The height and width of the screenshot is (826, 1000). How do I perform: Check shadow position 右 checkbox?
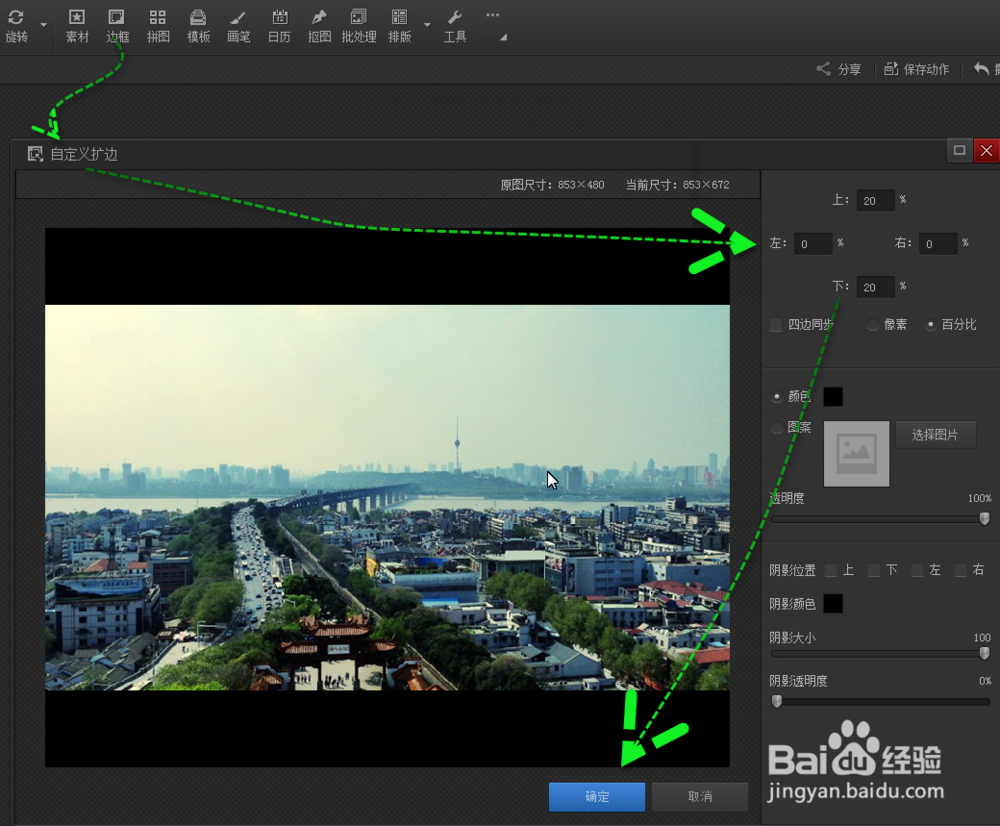point(960,570)
